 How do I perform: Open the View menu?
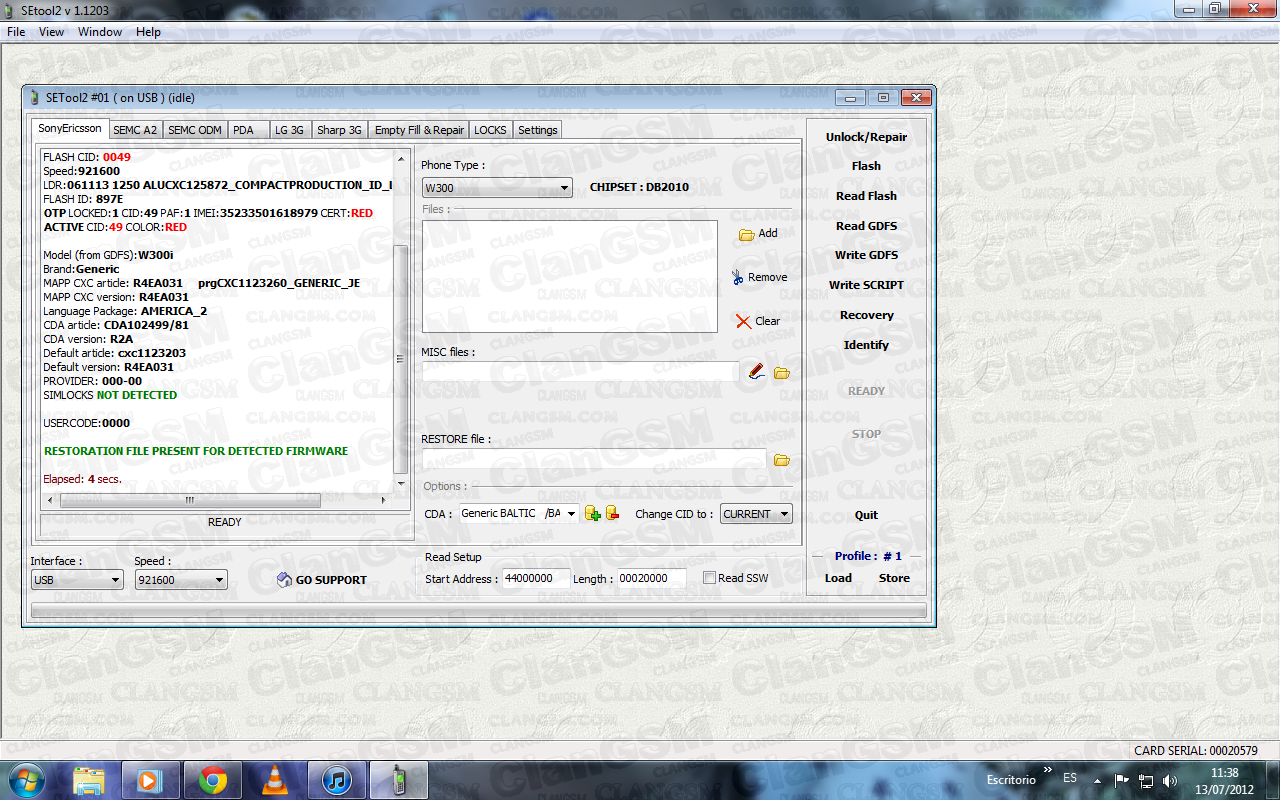(x=51, y=32)
